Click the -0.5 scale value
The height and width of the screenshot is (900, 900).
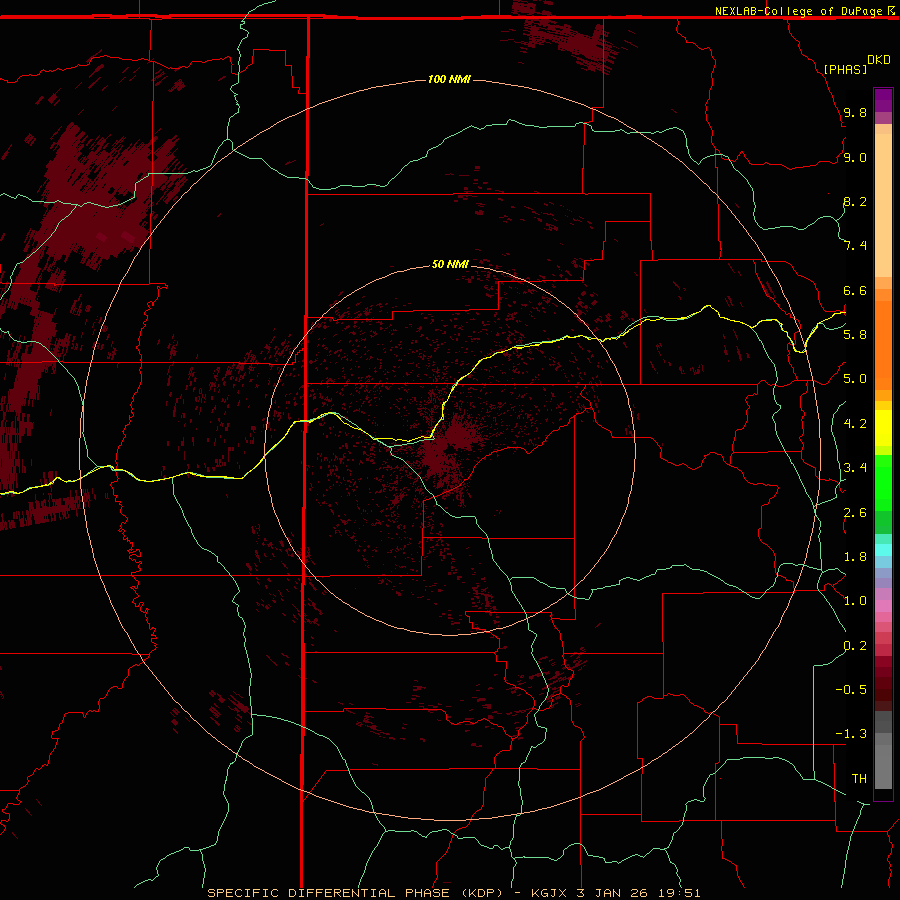(851, 689)
